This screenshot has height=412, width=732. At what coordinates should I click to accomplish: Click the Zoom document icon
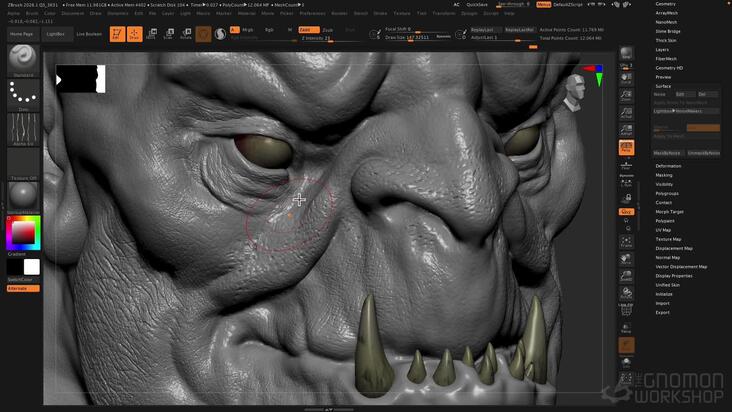pos(626,96)
